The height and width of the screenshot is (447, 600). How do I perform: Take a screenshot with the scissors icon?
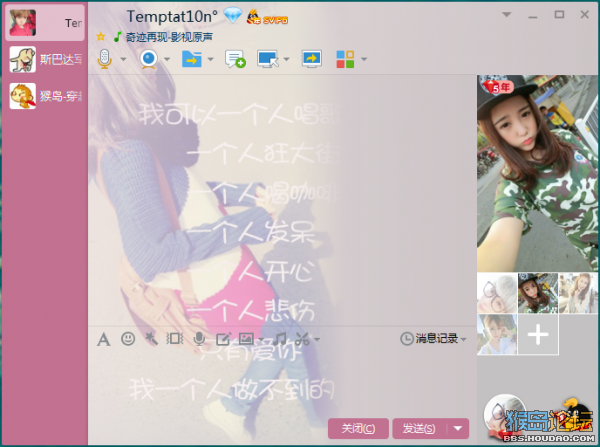[x=302, y=339]
